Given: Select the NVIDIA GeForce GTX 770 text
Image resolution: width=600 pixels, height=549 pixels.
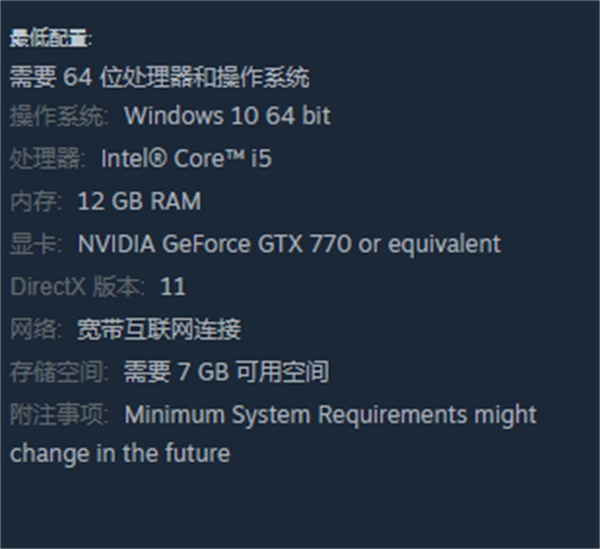Looking at the screenshot, I should pyautogui.click(x=214, y=244).
